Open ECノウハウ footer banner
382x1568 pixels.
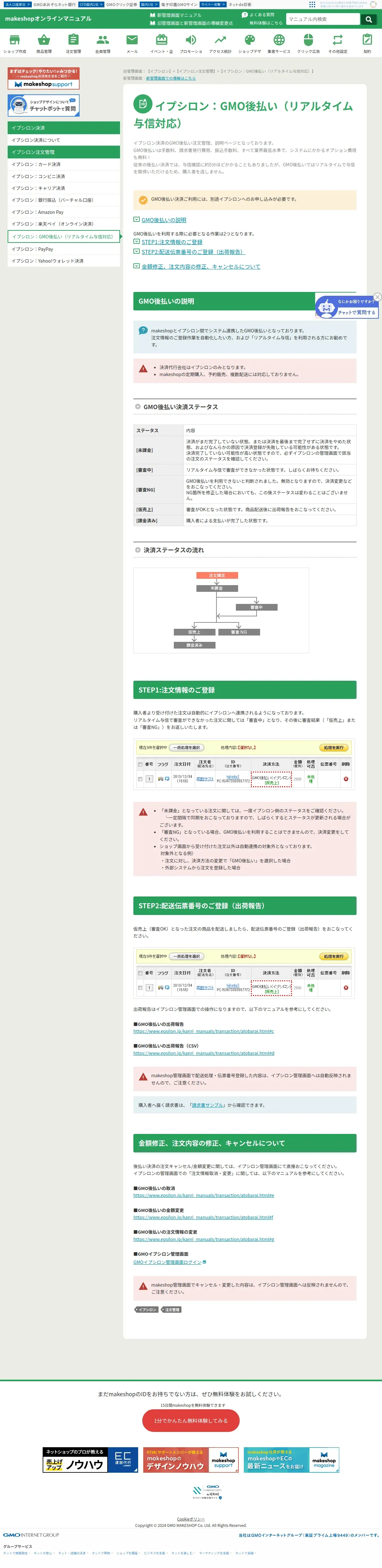(91, 1460)
